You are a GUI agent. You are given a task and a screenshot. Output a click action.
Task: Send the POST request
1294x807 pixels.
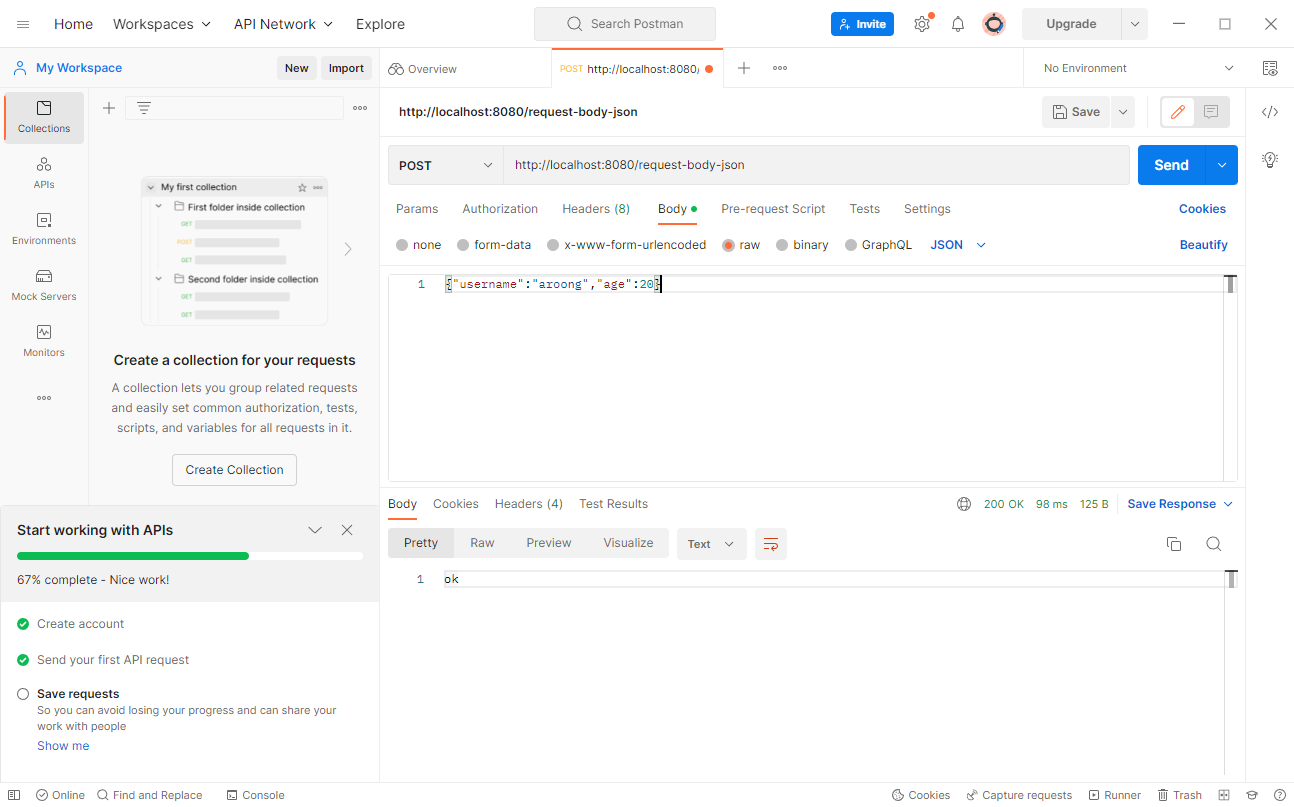point(1171,165)
